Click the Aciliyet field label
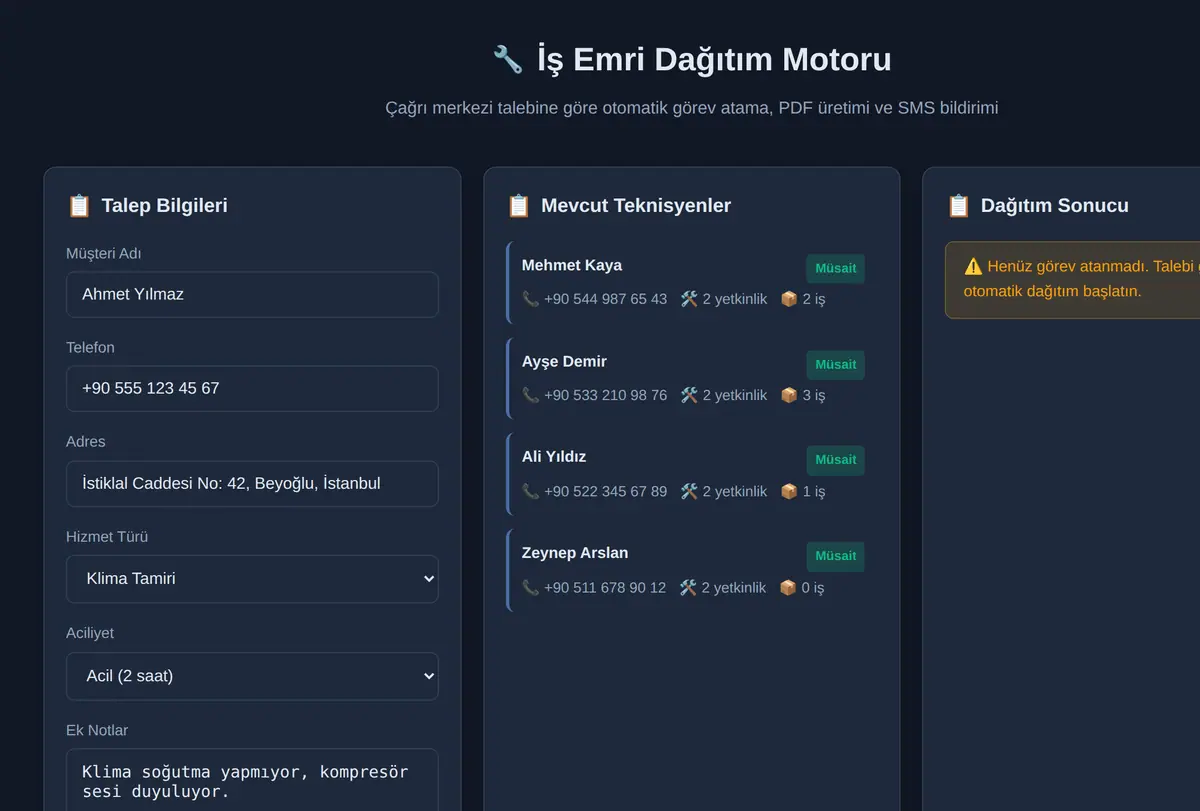The width and height of the screenshot is (1200, 811). coord(90,633)
